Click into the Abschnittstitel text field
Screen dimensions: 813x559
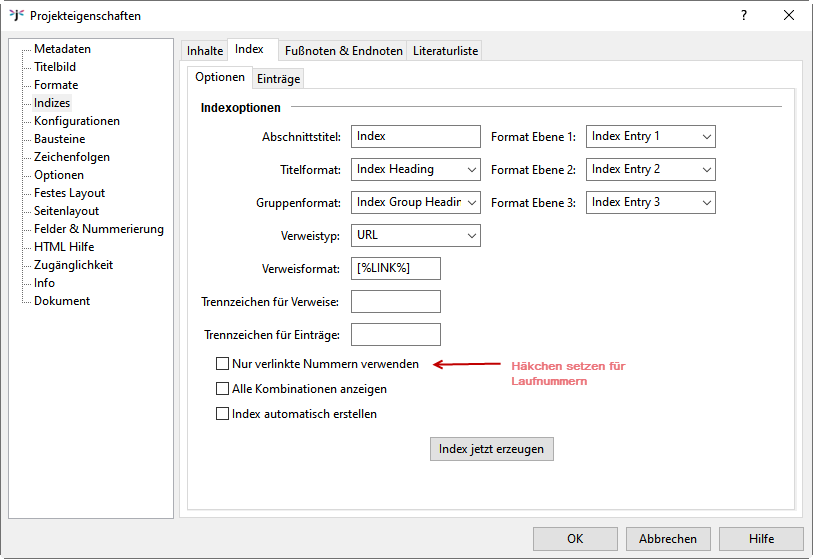416,136
